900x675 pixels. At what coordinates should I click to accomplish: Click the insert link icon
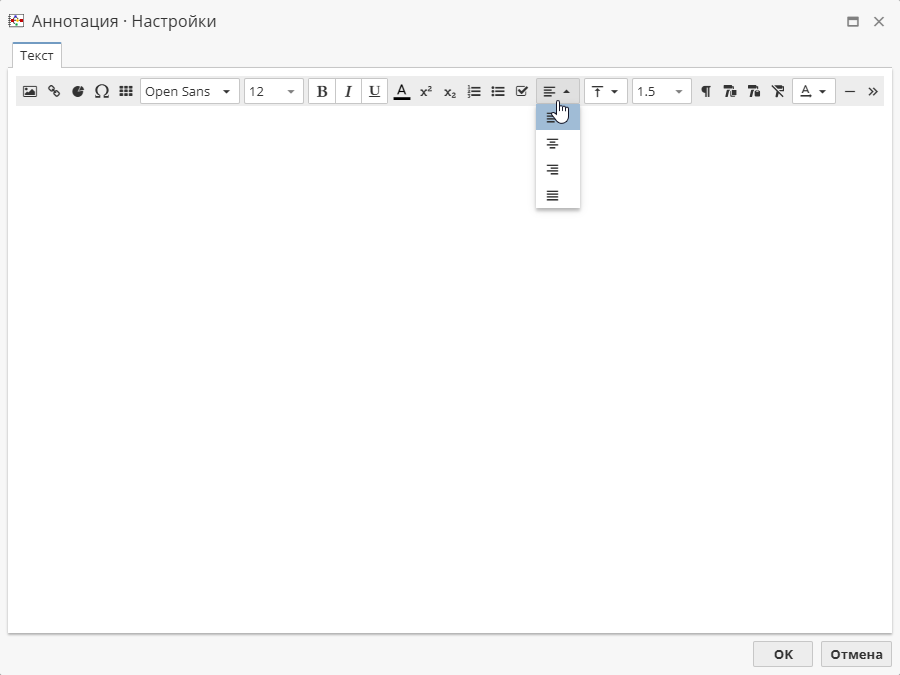tap(54, 91)
